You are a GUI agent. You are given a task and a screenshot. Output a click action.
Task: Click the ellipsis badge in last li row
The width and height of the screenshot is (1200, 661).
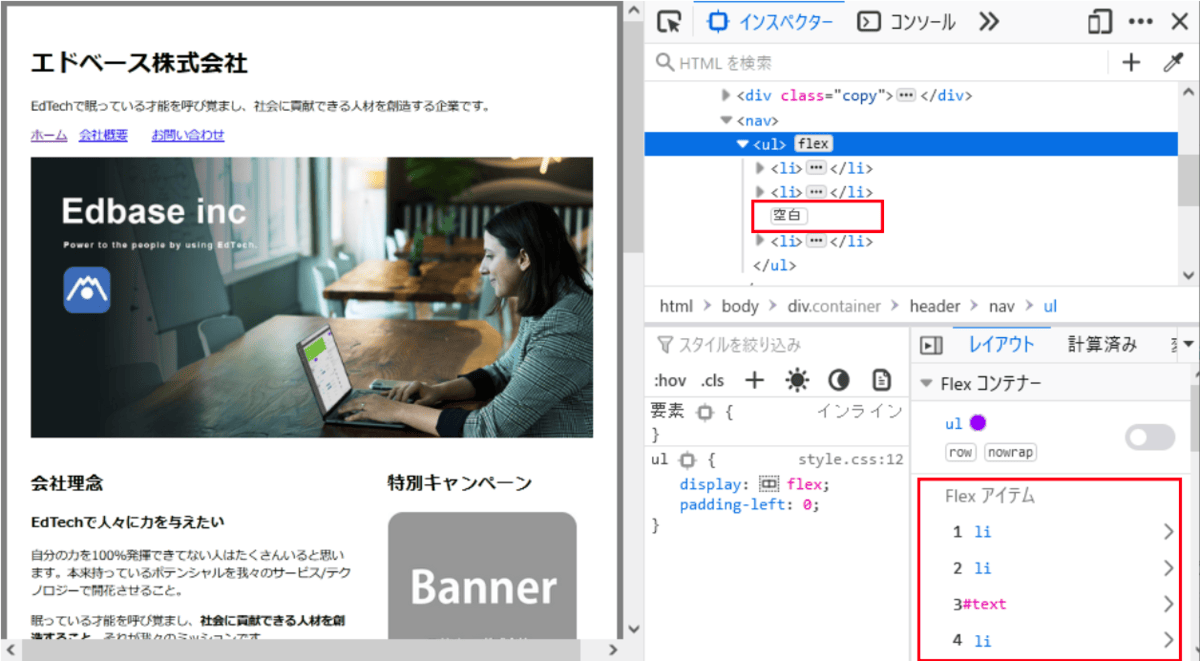click(816, 241)
